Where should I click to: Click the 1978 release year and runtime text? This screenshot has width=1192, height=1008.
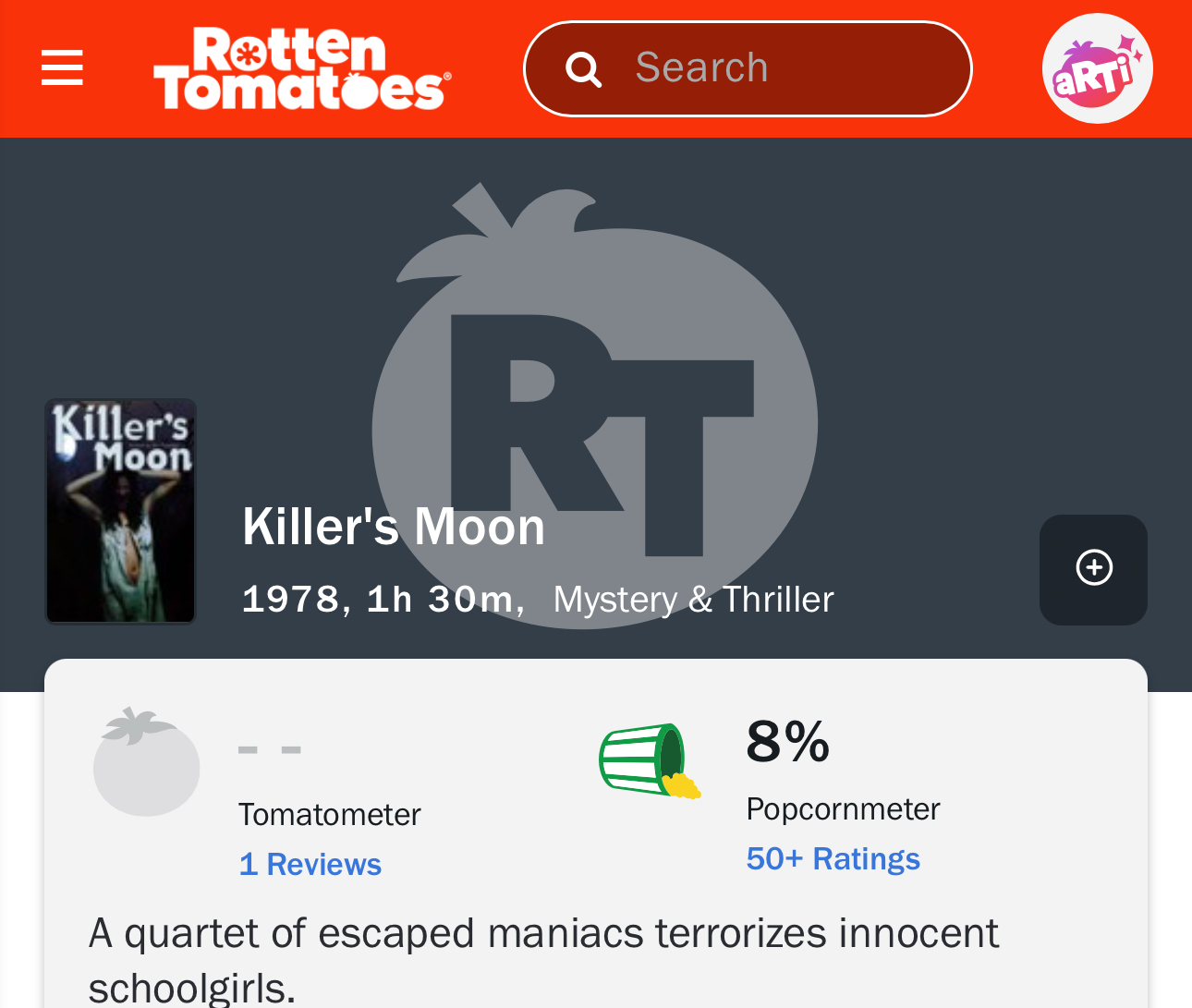383,600
